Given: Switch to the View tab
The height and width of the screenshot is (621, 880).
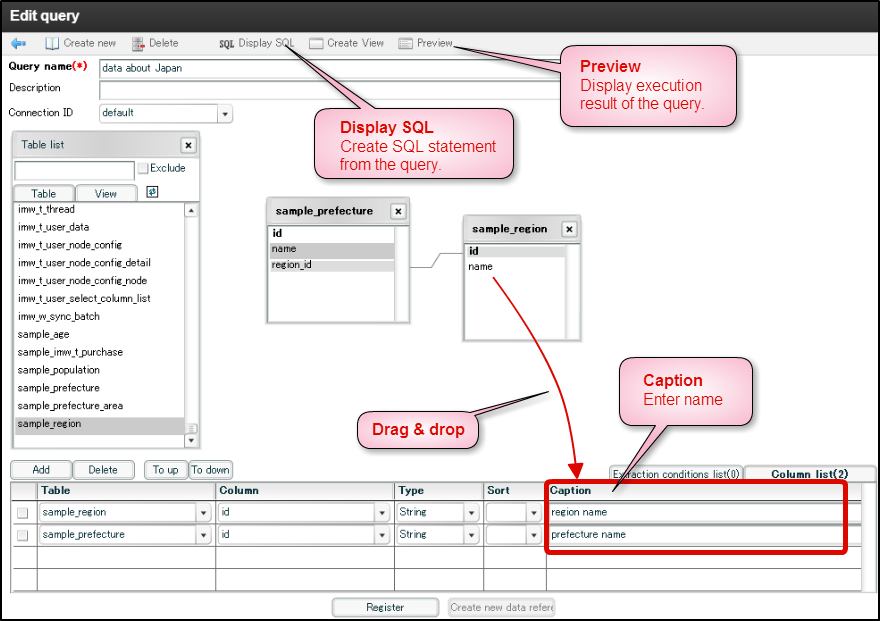Looking at the screenshot, I should [x=106, y=192].
